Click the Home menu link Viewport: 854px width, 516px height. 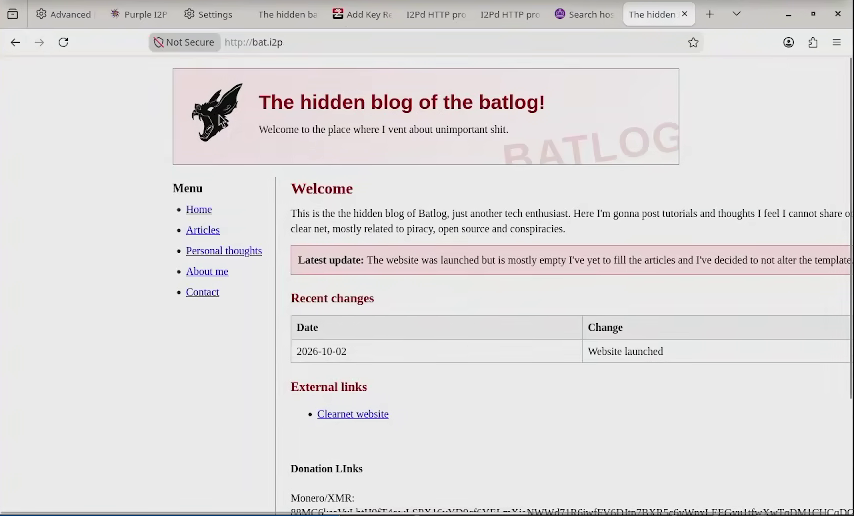coord(199,209)
